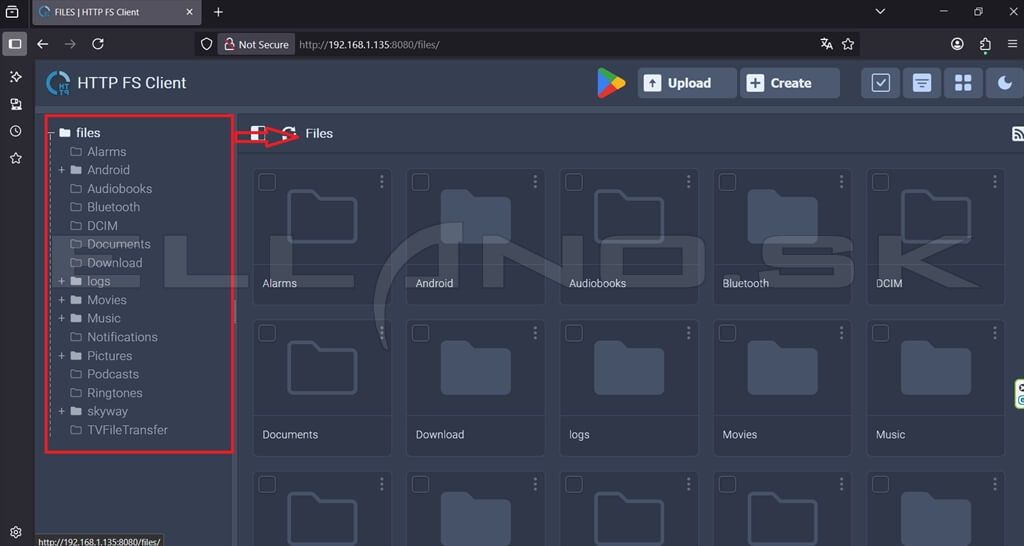The image size is (1024, 546).
Task: Toggle the browser sidebar panel button
Action: click(x=15, y=44)
